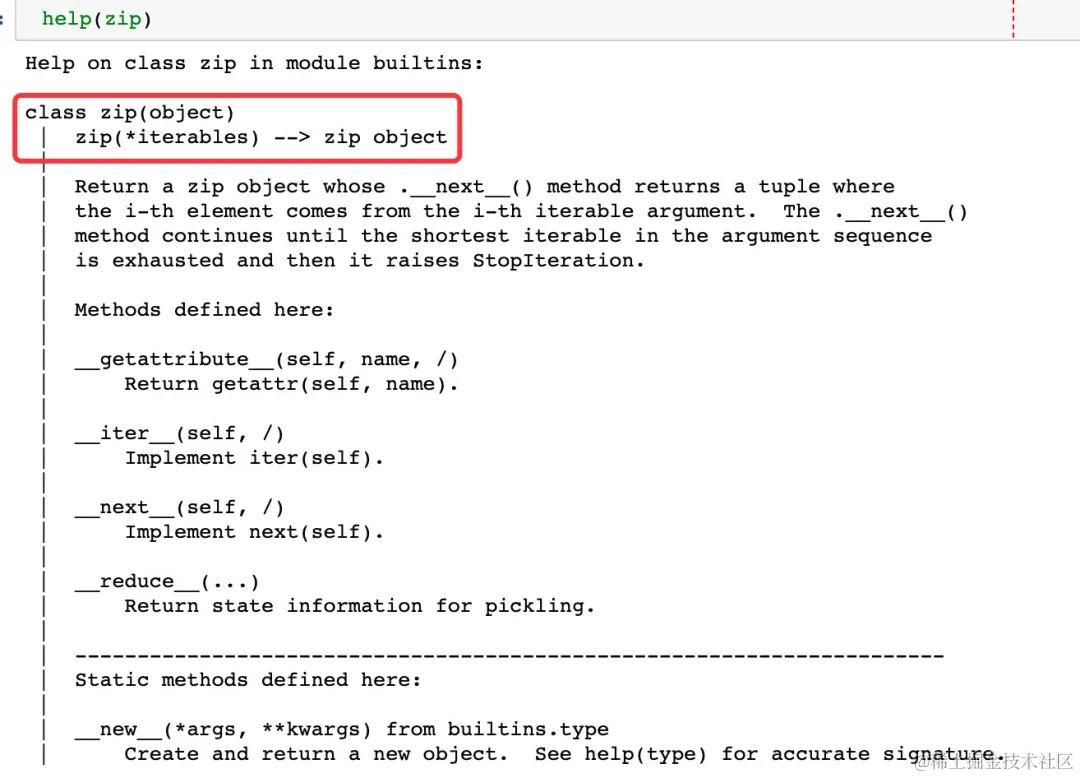
Task: Click the __getattribute__(self, name, /) method line
Action: point(266,359)
